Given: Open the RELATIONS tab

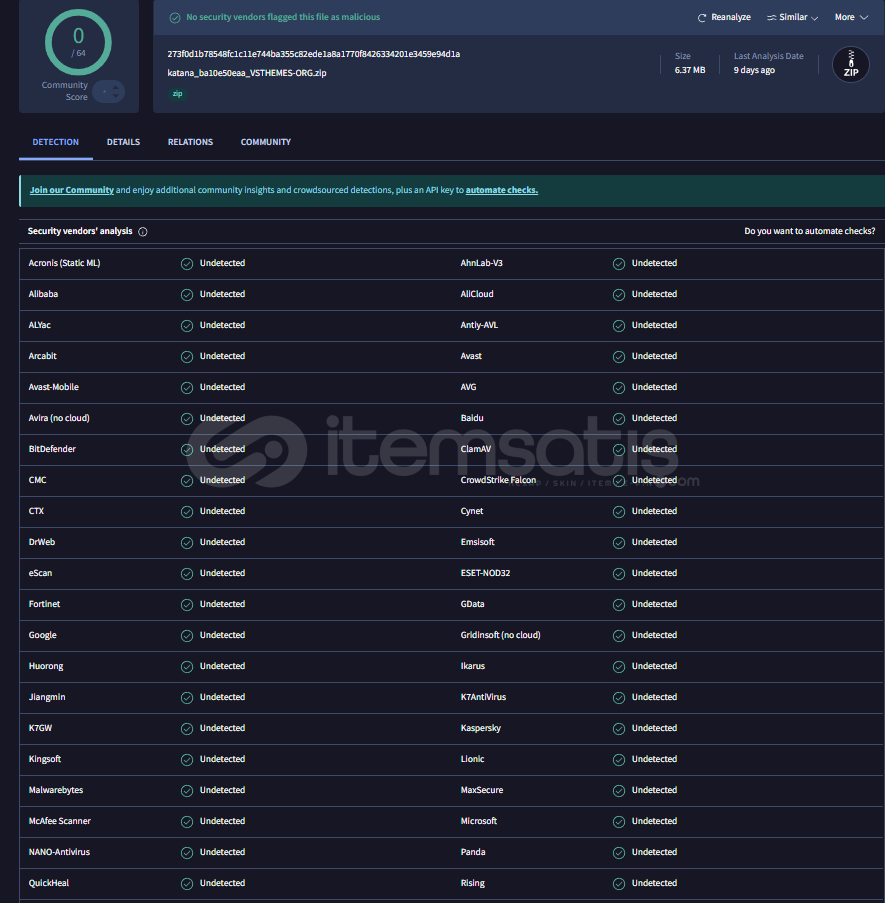Looking at the screenshot, I should tap(190, 142).
